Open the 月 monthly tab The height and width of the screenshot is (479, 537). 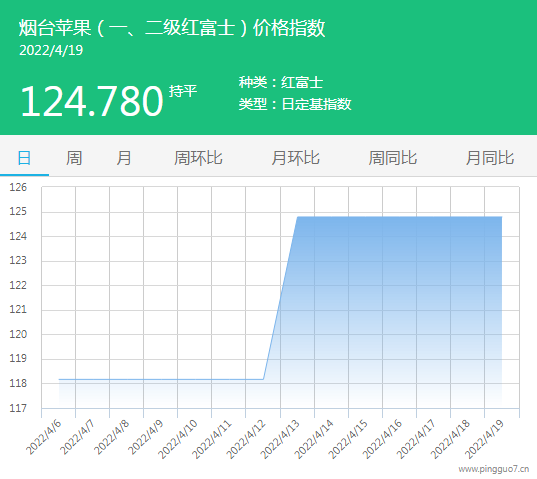(124, 158)
